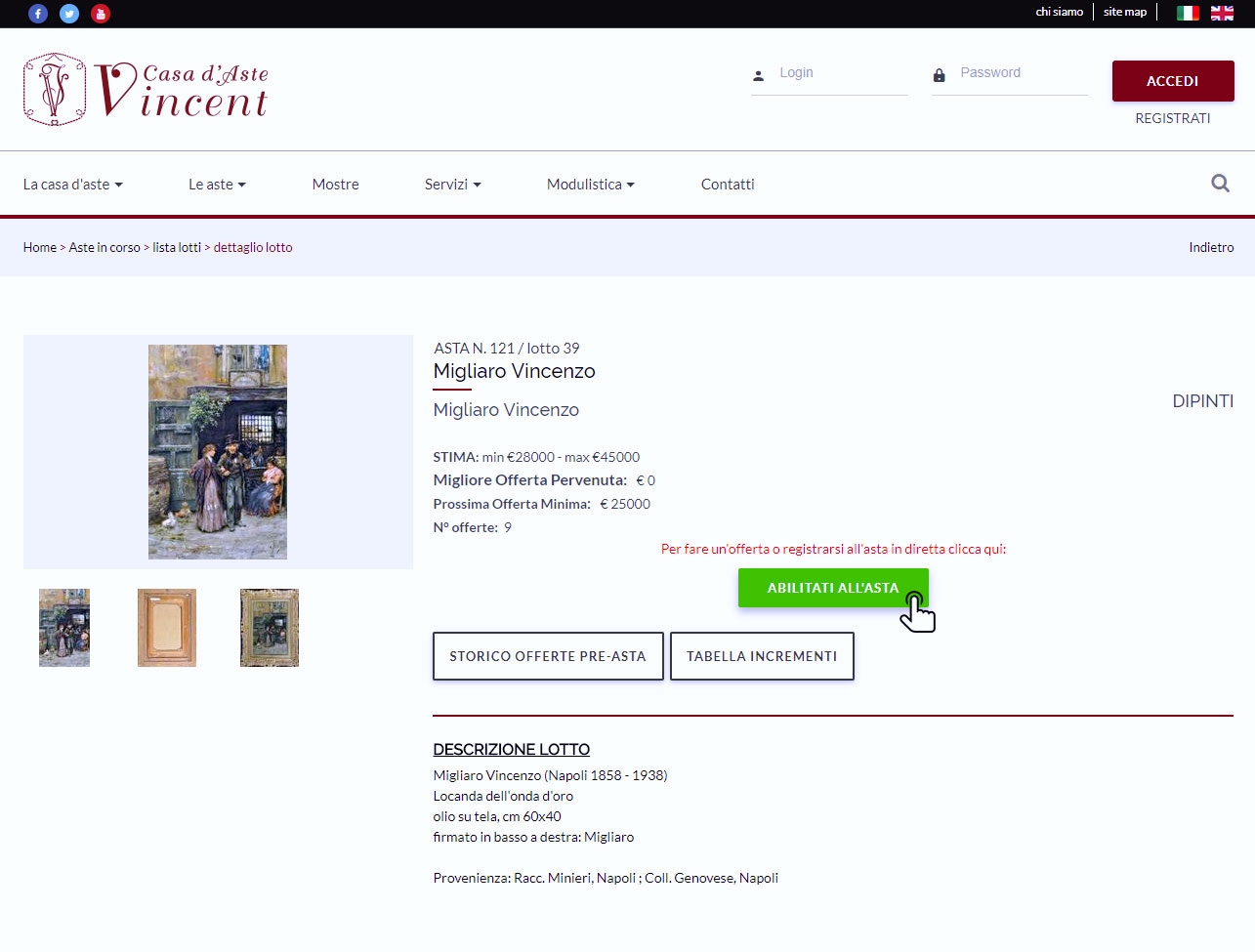Click the Locanda dell'onda d'oro text
This screenshot has height=952, width=1255.
[x=503, y=796]
